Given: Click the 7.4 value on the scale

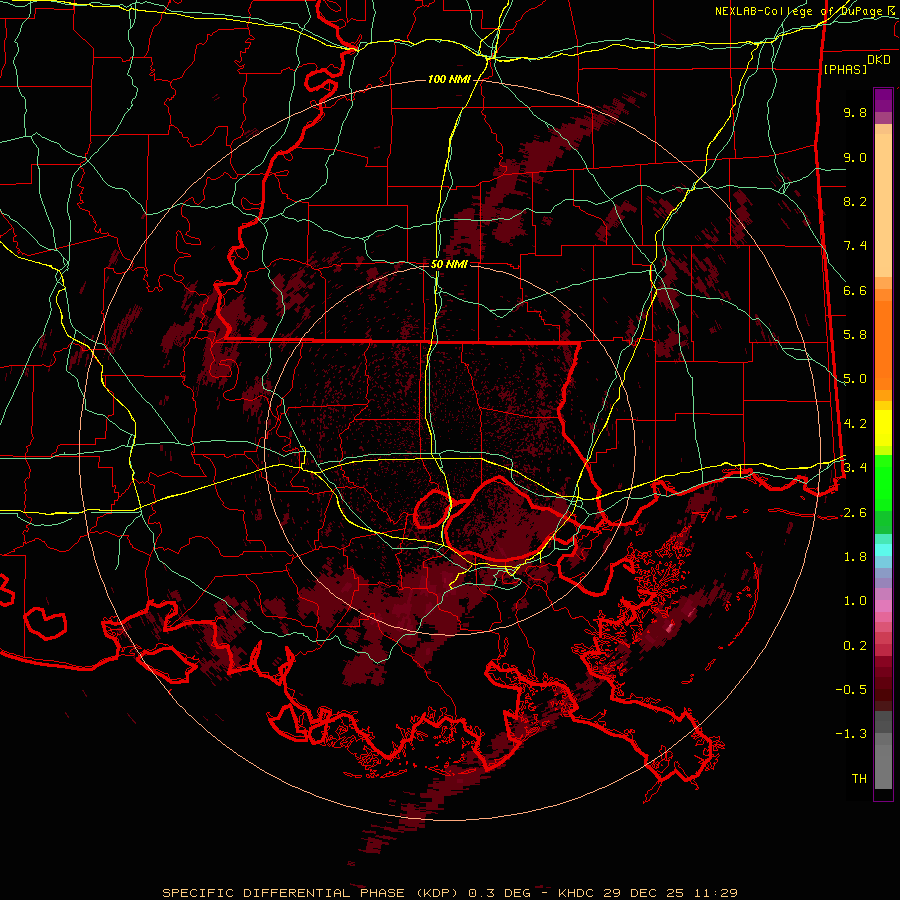Looking at the screenshot, I should click(855, 246).
